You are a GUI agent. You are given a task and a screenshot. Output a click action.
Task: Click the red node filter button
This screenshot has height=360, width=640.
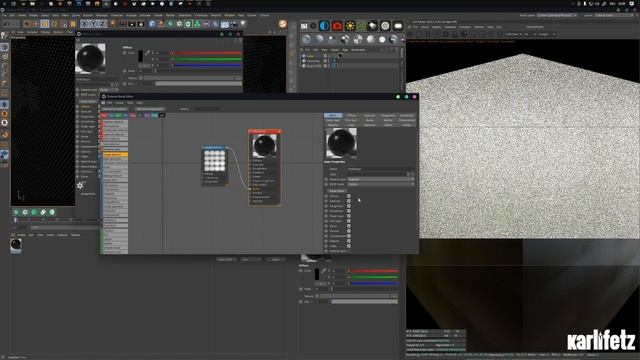[x=104, y=116]
